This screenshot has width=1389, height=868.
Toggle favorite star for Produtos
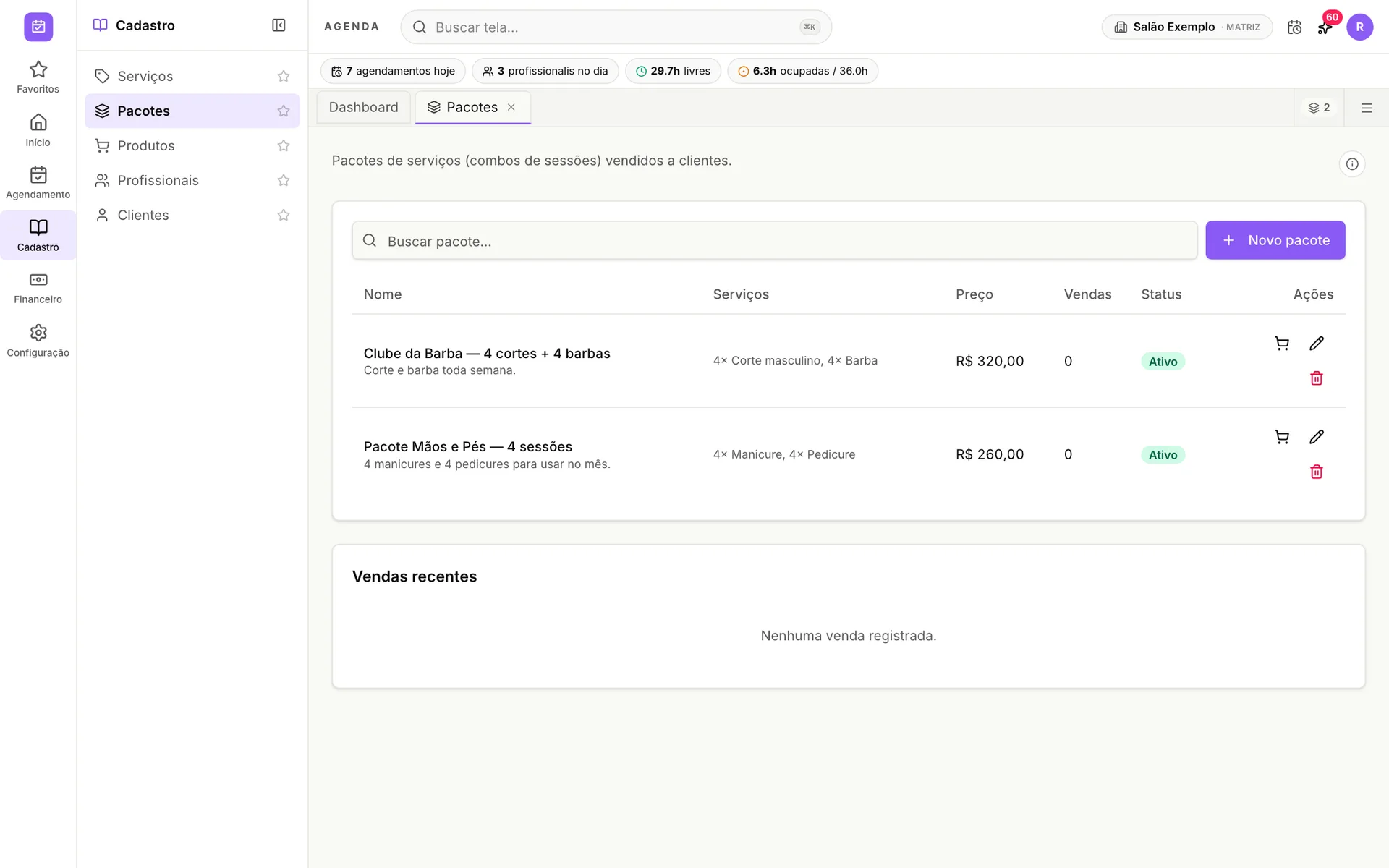(x=284, y=145)
